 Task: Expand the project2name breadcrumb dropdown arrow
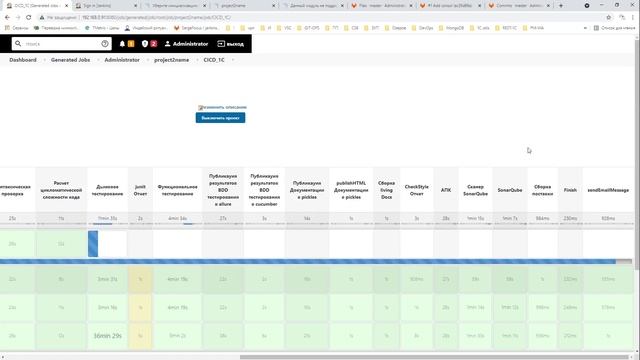[197, 60]
